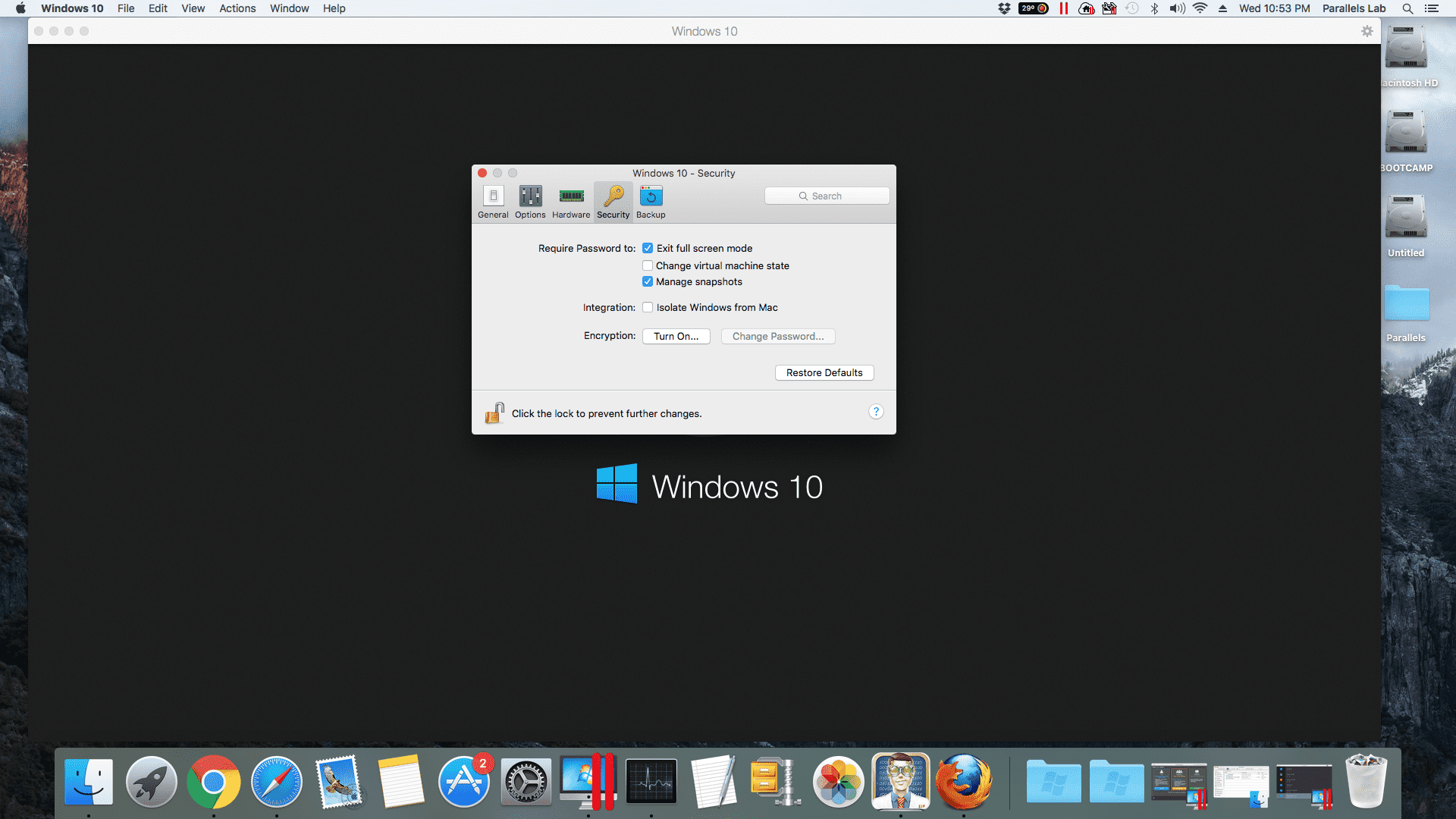Open the Apple menu
1456x819 pixels.
(20, 8)
